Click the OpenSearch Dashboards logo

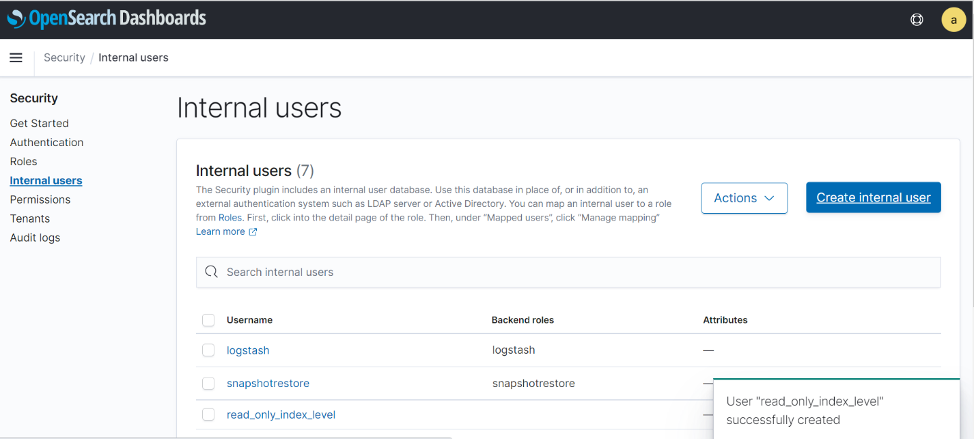(106, 19)
